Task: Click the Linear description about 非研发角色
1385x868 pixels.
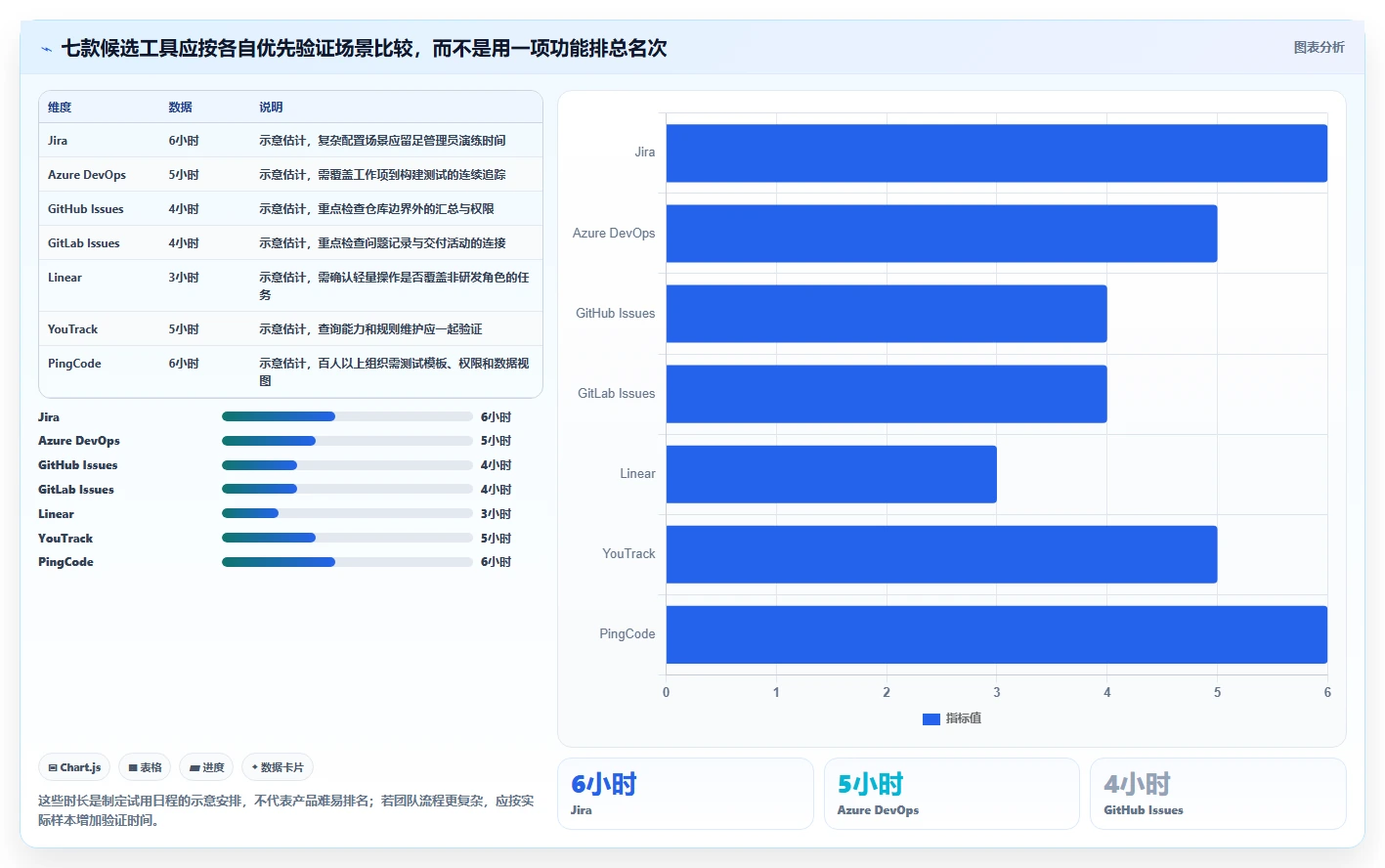Action: [394, 286]
